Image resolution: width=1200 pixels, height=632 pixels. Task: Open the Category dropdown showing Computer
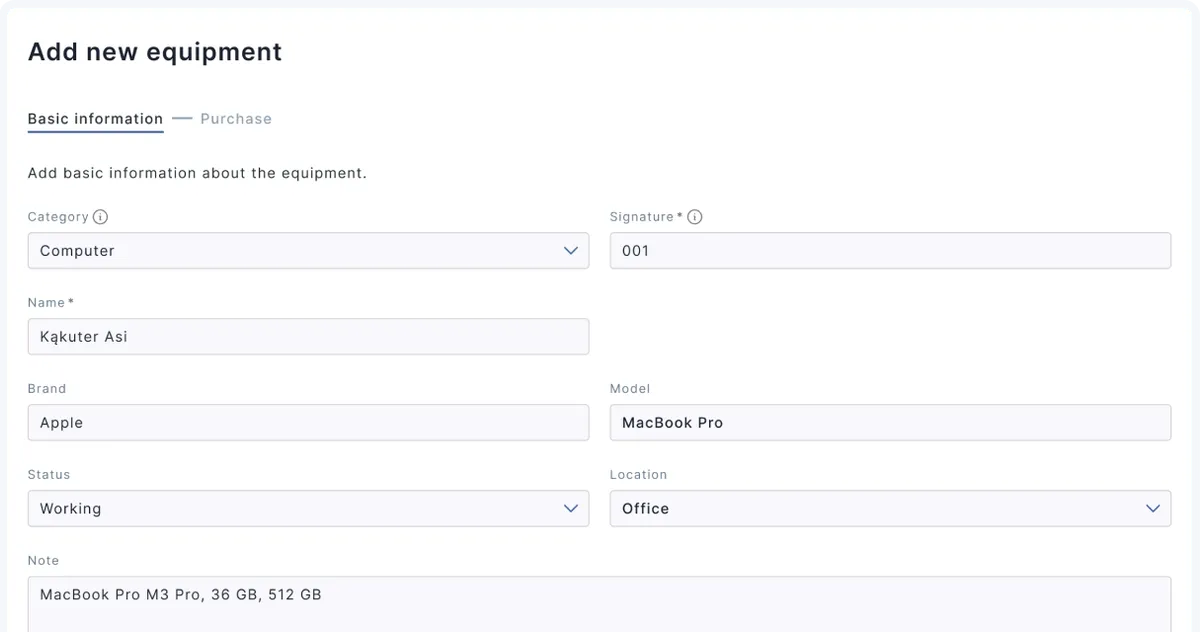pyautogui.click(x=300, y=251)
